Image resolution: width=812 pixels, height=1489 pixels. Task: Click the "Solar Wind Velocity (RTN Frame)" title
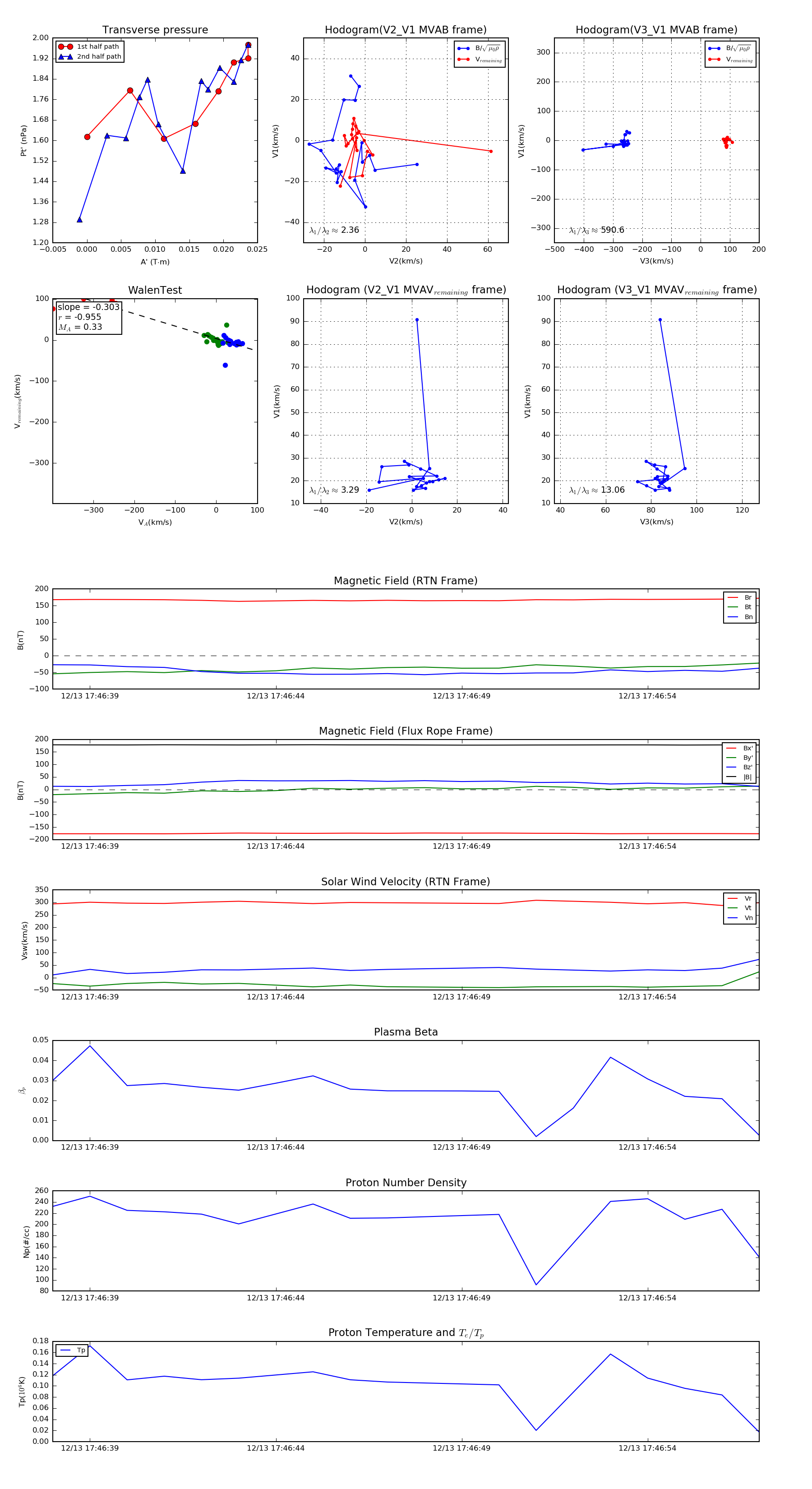point(405,882)
